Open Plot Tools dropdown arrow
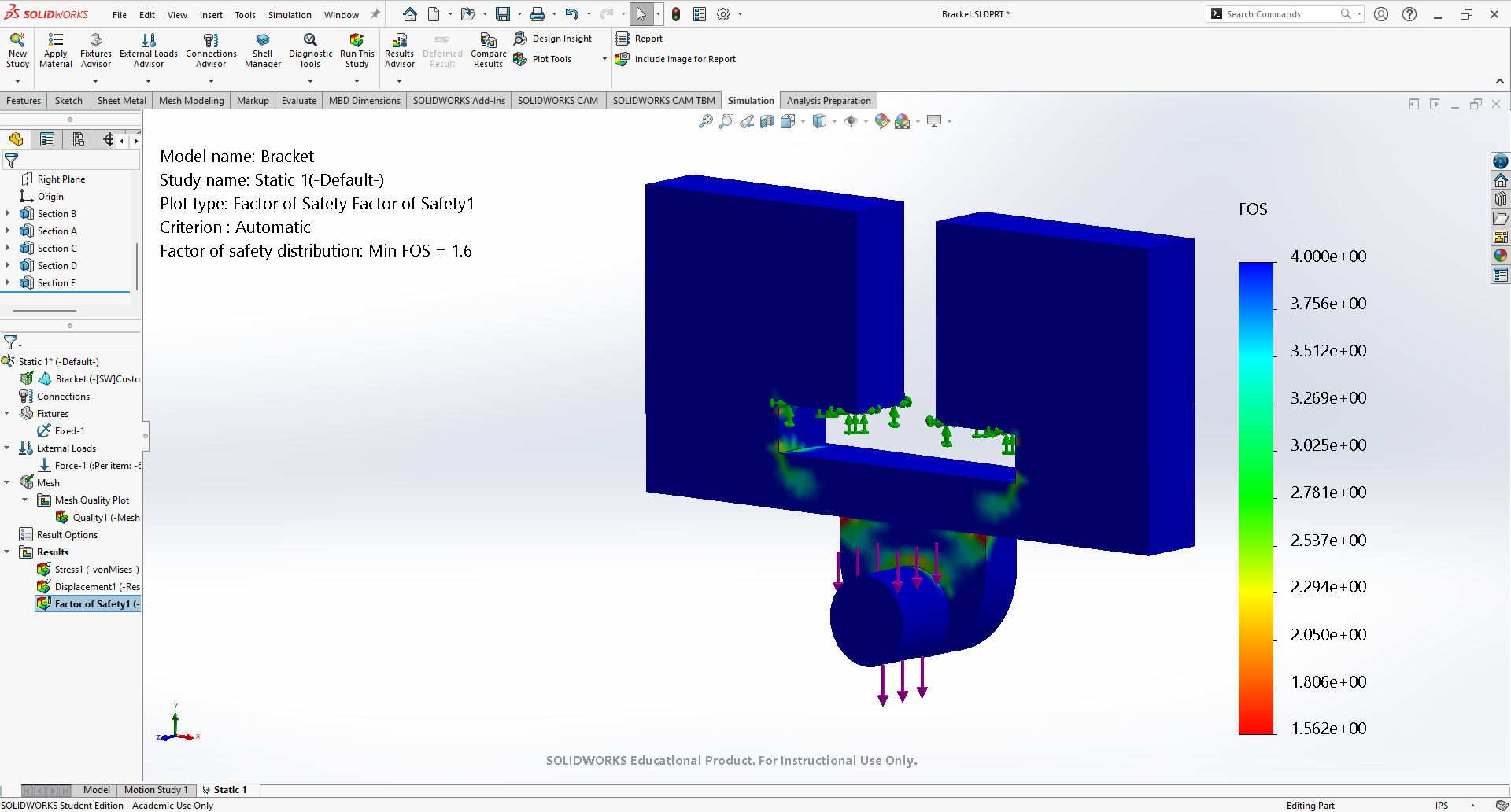Image resolution: width=1511 pixels, height=812 pixels. [x=604, y=59]
